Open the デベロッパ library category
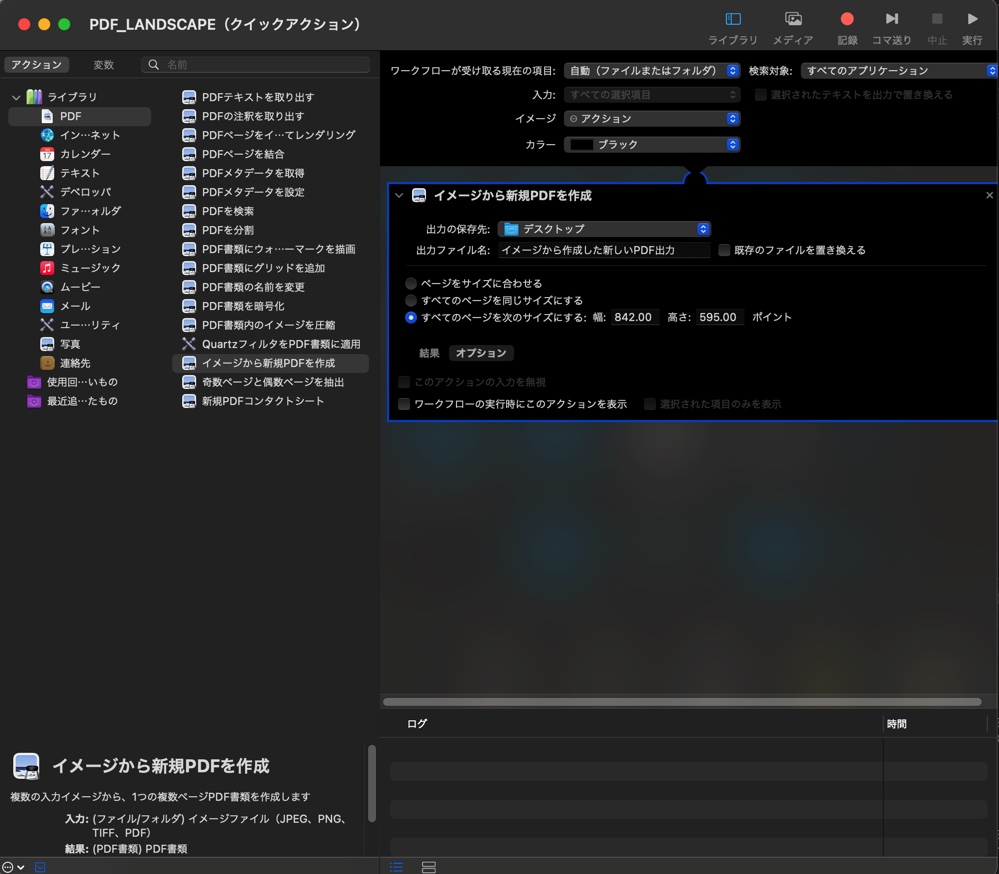This screenshot has width=999, height=874. [x=85, y=192]
